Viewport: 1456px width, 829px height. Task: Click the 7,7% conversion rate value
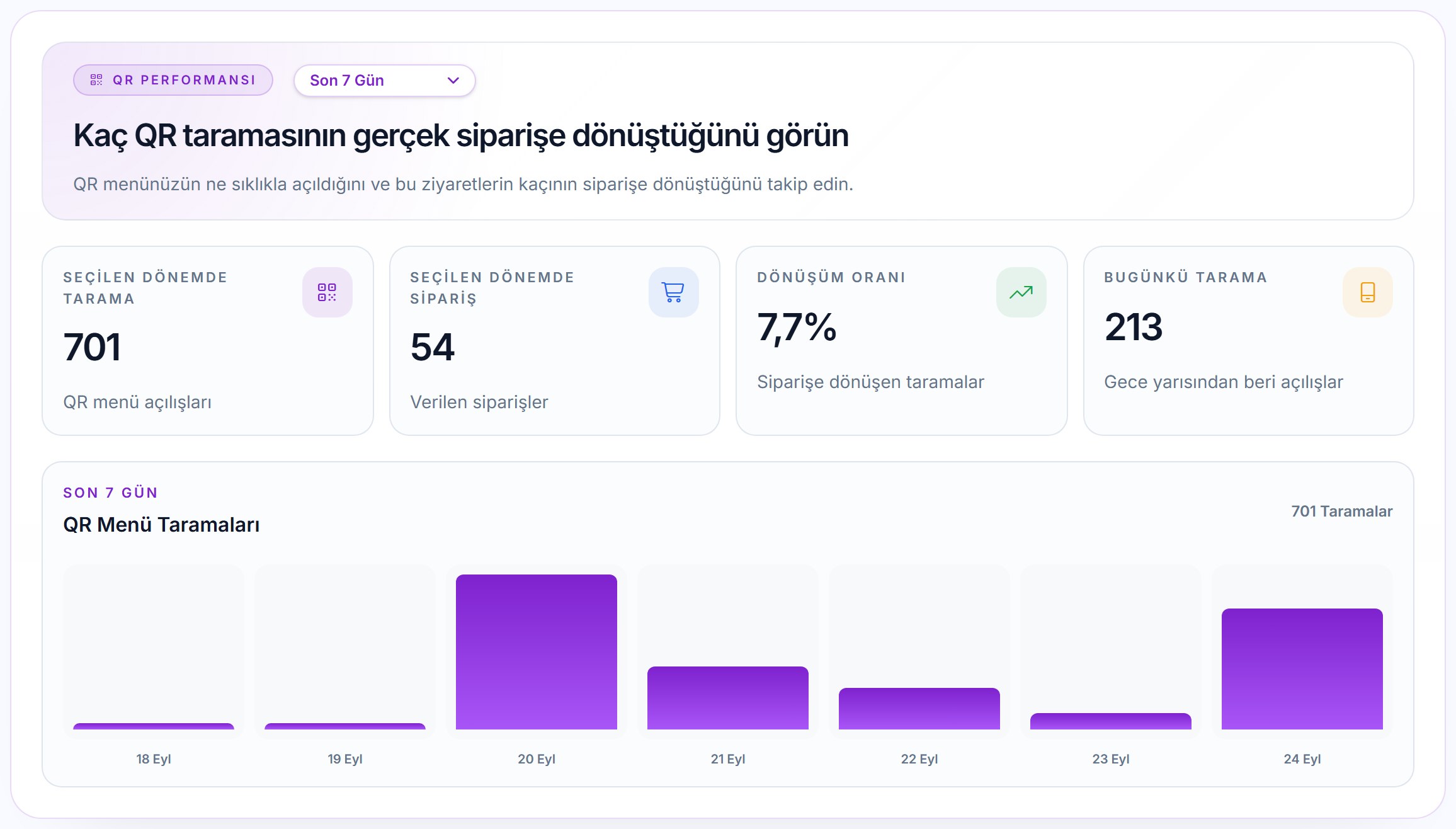point(797,328)
